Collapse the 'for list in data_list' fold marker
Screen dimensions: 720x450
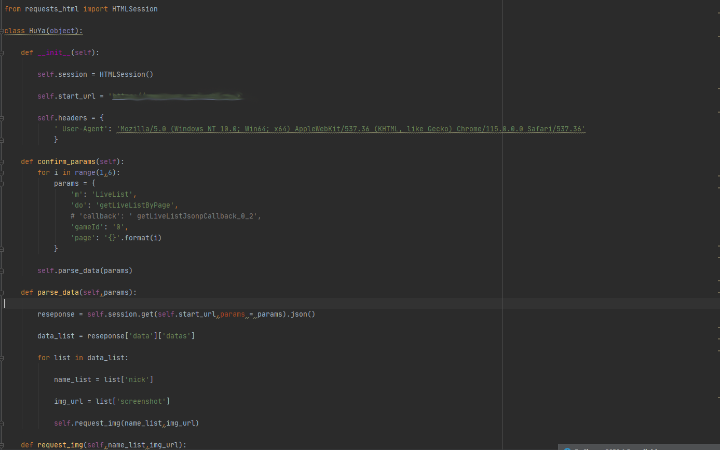tap(2, 358)
